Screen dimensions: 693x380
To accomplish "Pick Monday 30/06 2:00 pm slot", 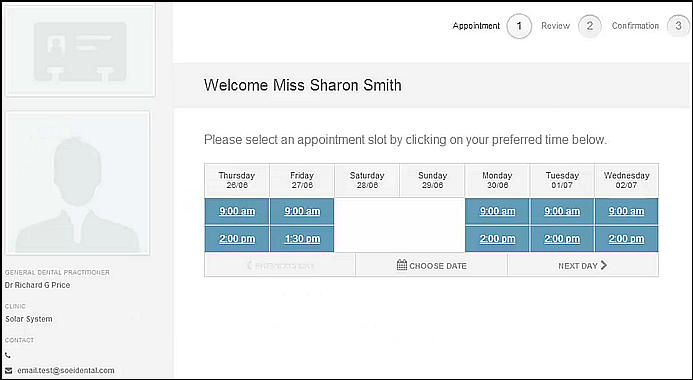I will [497, 239].
